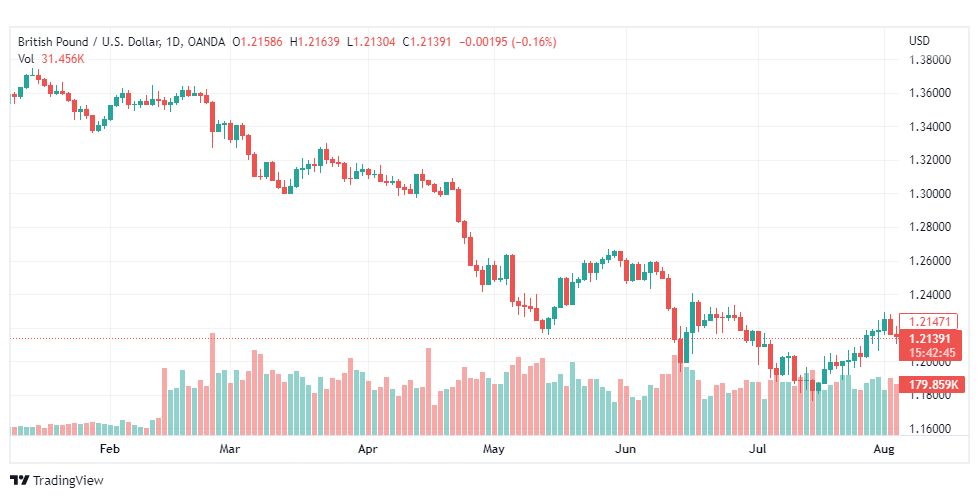Select the 31.456K volume value
The width and height of the screenshot is (979, 498).
coord(63,59)
